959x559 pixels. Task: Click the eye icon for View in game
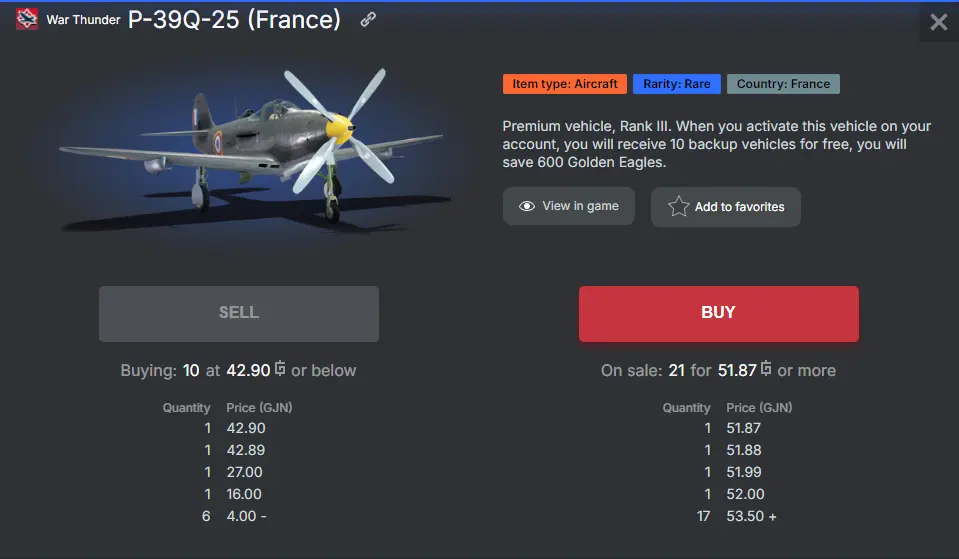tap(527, 207)
